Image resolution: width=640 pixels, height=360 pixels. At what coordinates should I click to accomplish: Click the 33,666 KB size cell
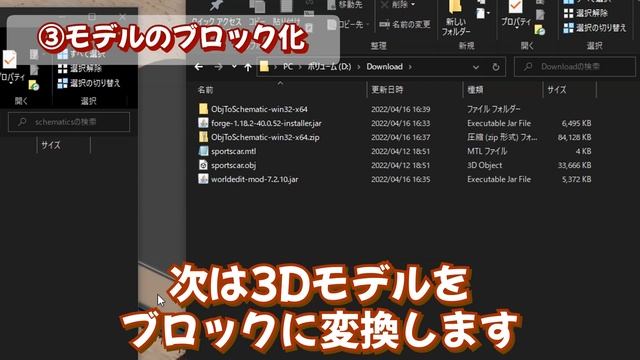tap(575, 165)
